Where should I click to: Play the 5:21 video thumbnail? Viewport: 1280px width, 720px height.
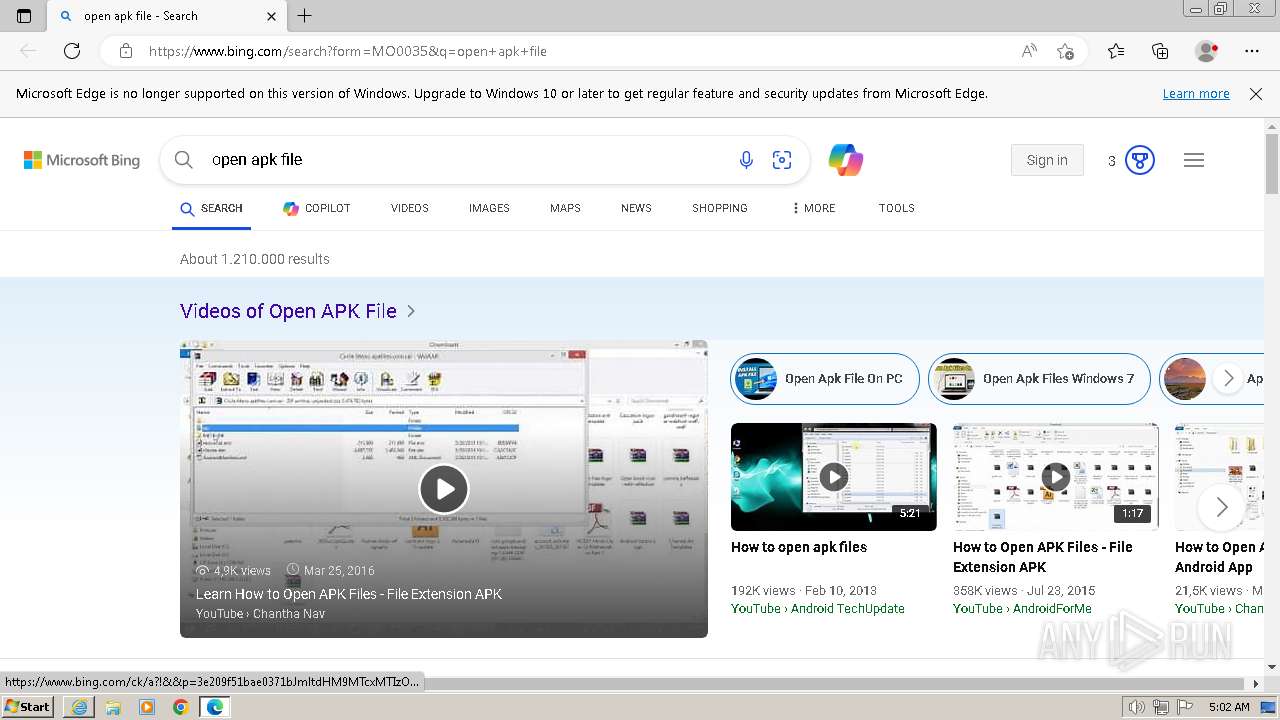pos(834,477)
